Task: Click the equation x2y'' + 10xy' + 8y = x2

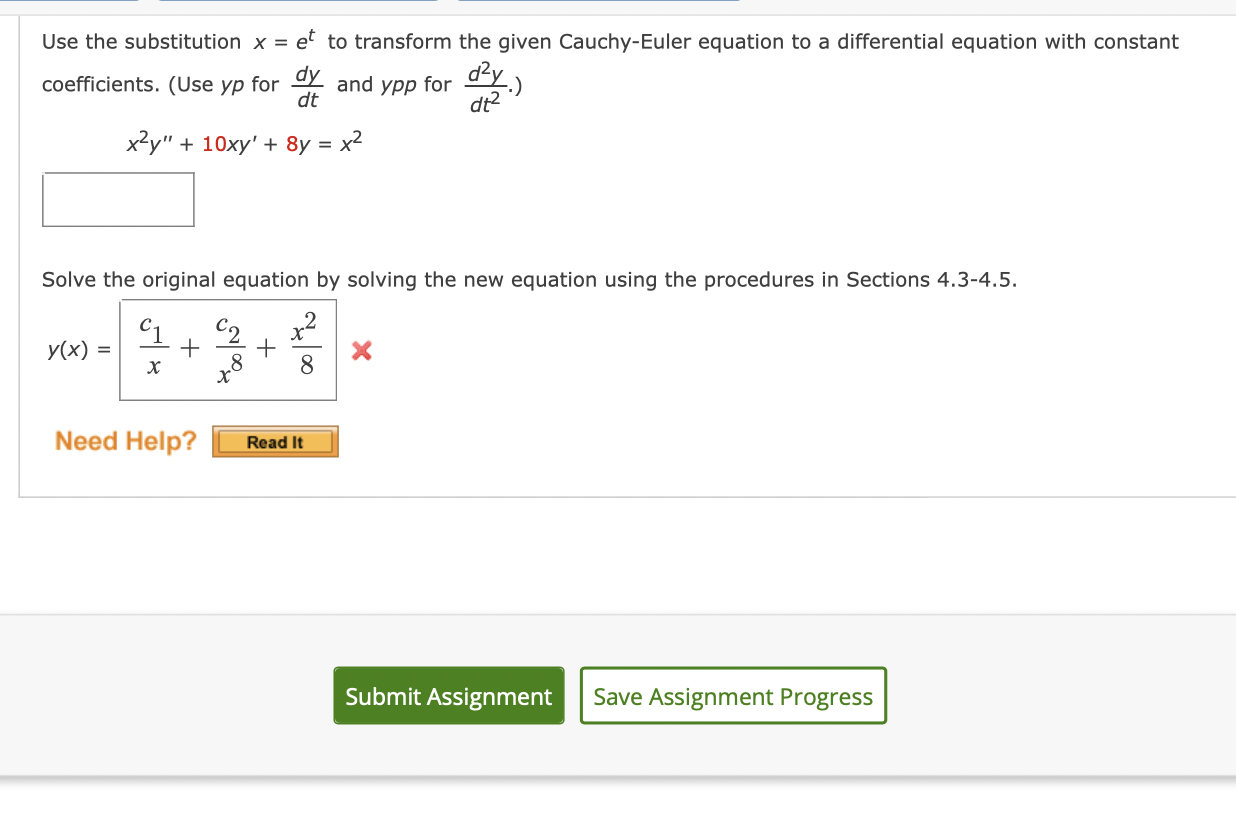Action: 243,144
